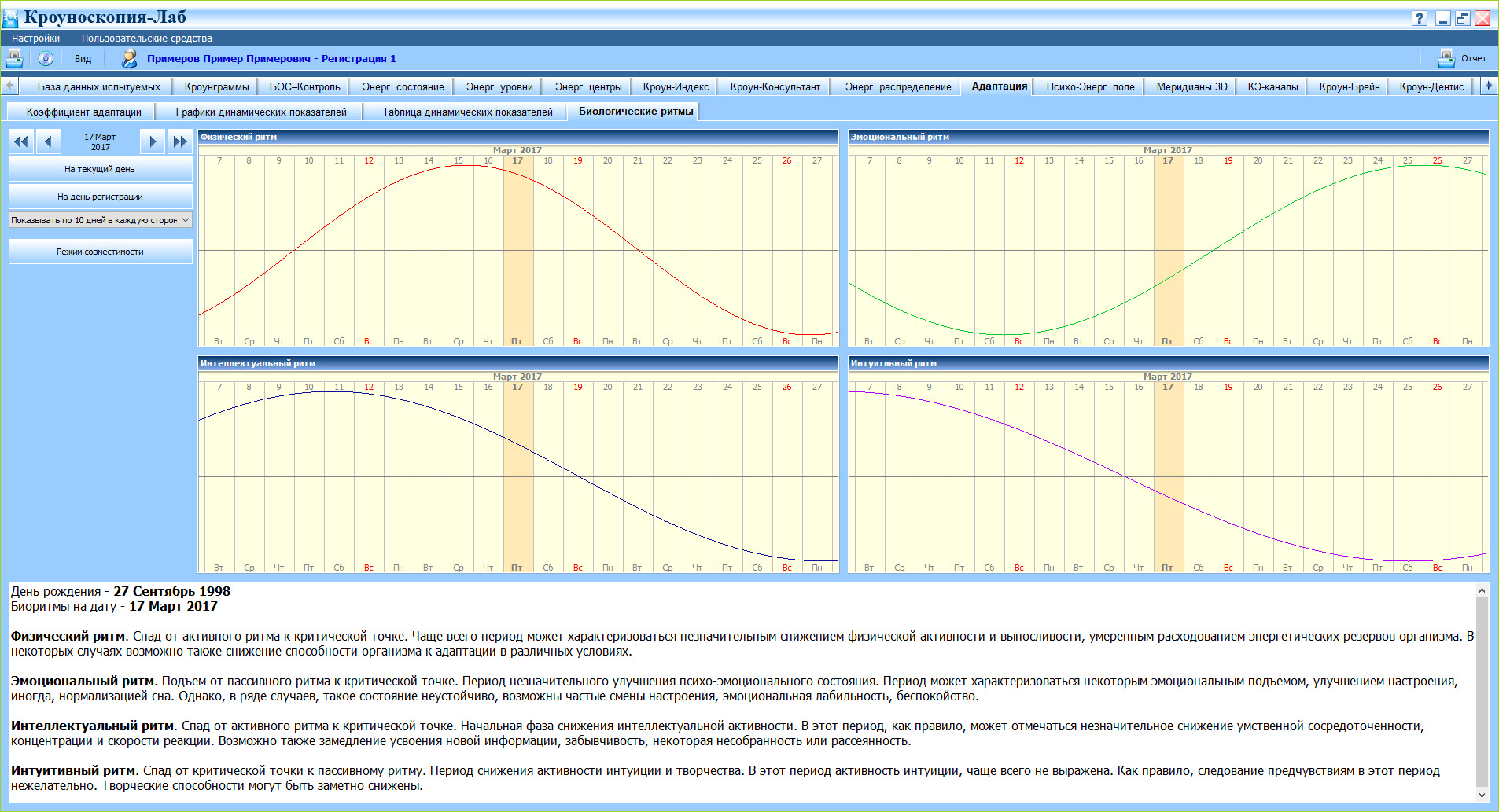Select Графики динамических показателей subtab

(x=261, y=112)
